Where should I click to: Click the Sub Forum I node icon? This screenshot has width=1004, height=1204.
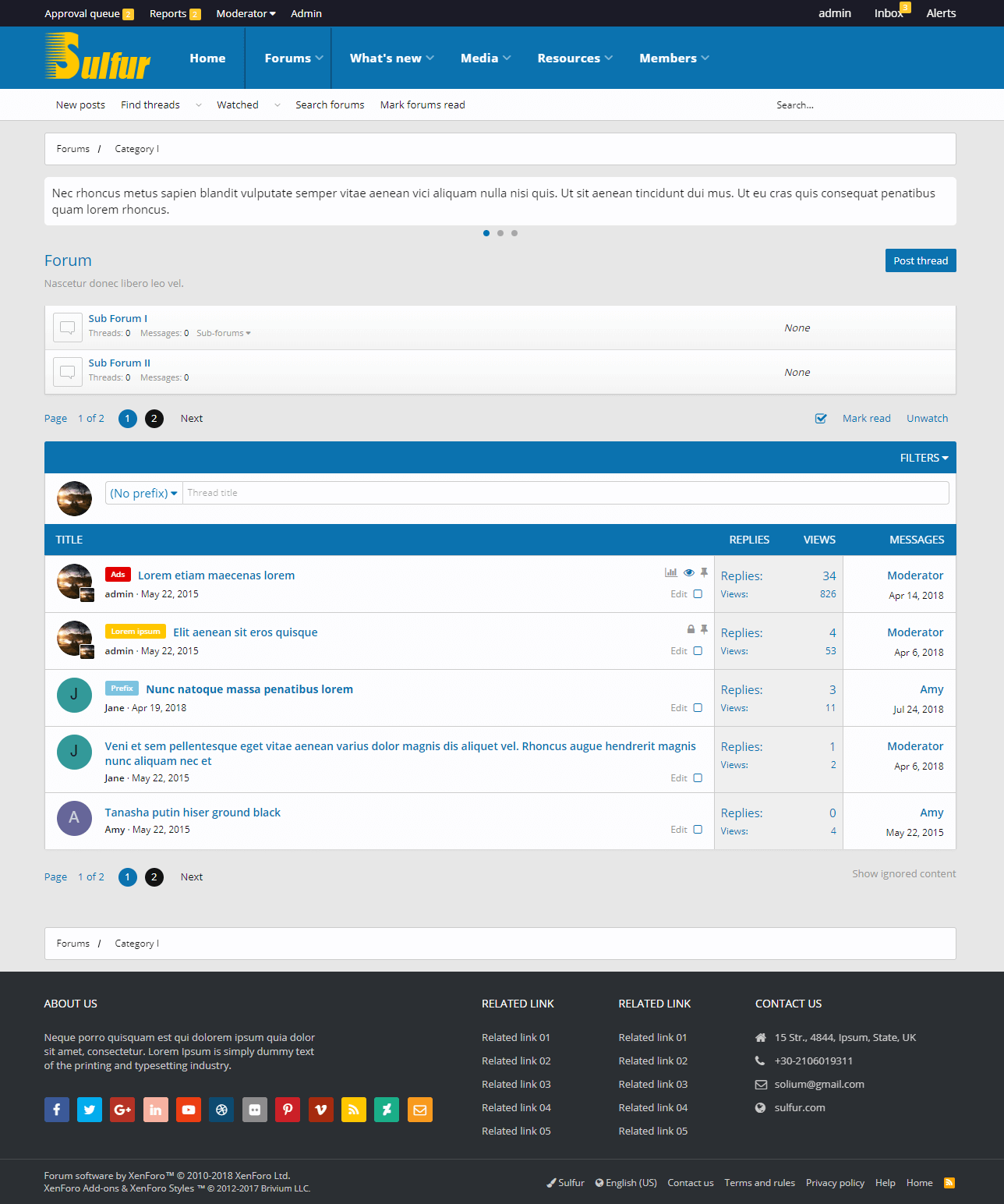(x=68, y=328)
